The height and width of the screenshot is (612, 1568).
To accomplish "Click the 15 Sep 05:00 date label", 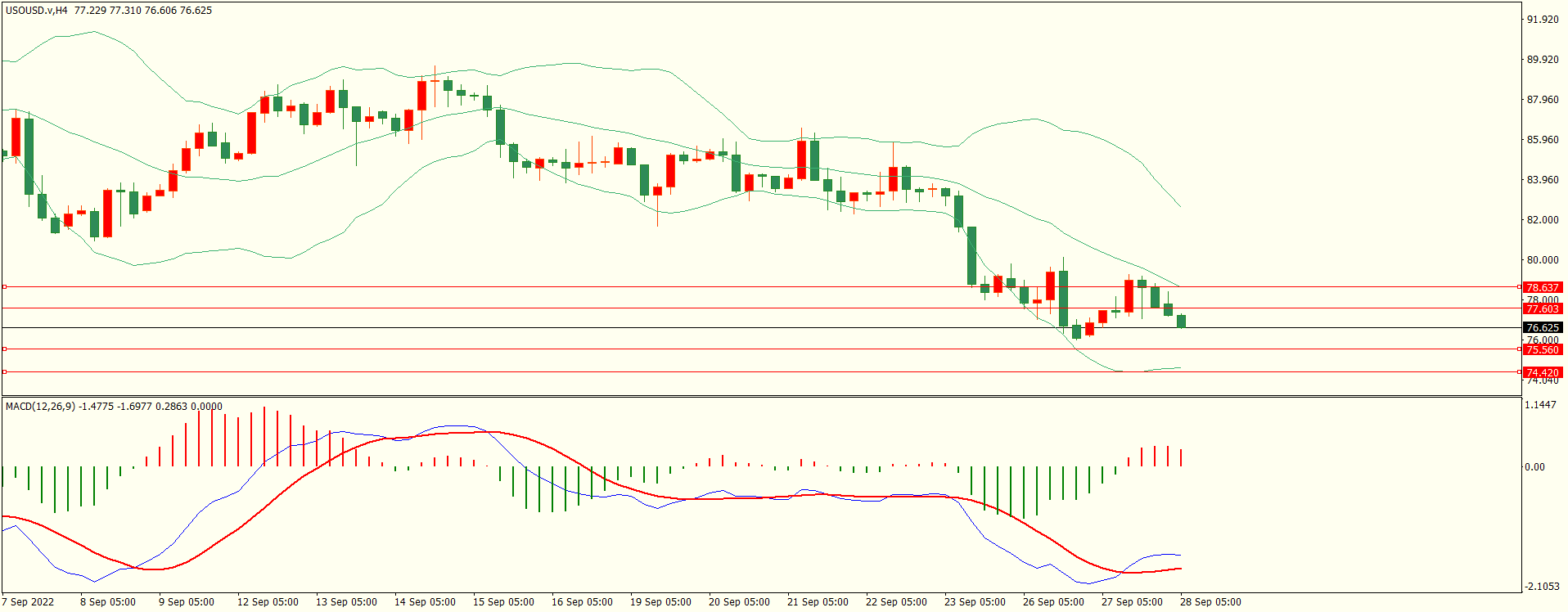I will 503,602.
